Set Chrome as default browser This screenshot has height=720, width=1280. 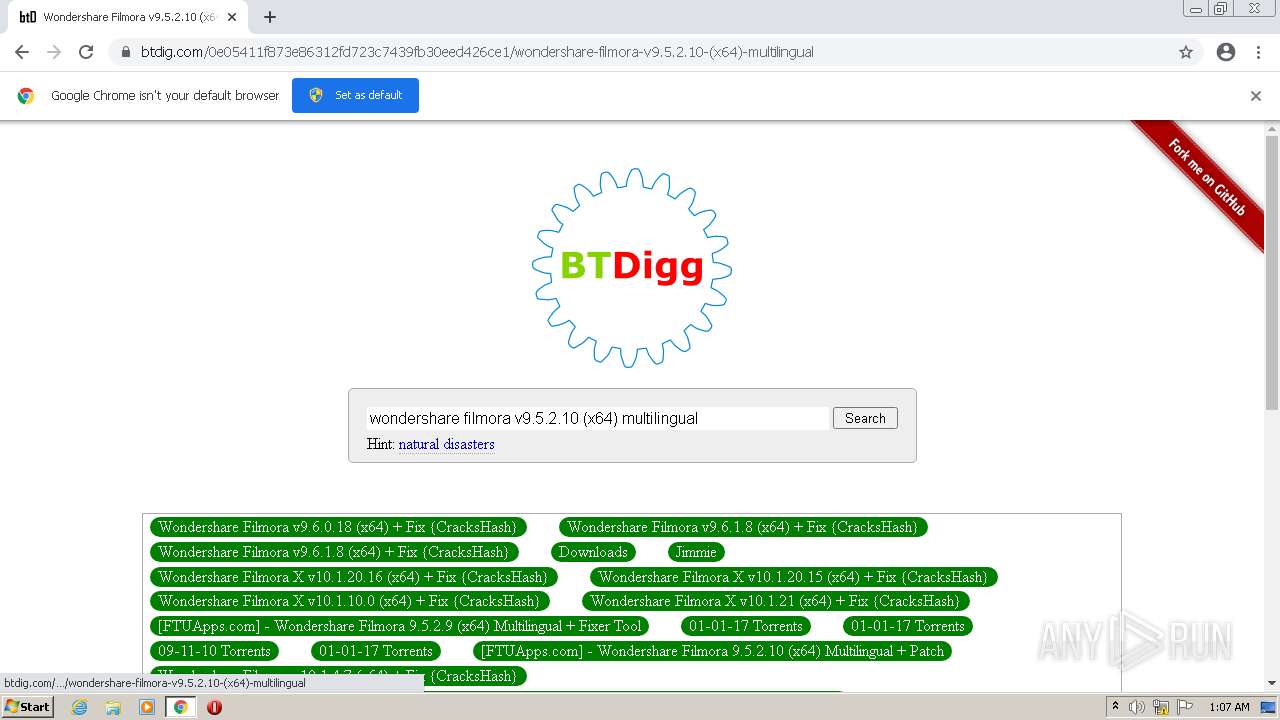(355, 95)
